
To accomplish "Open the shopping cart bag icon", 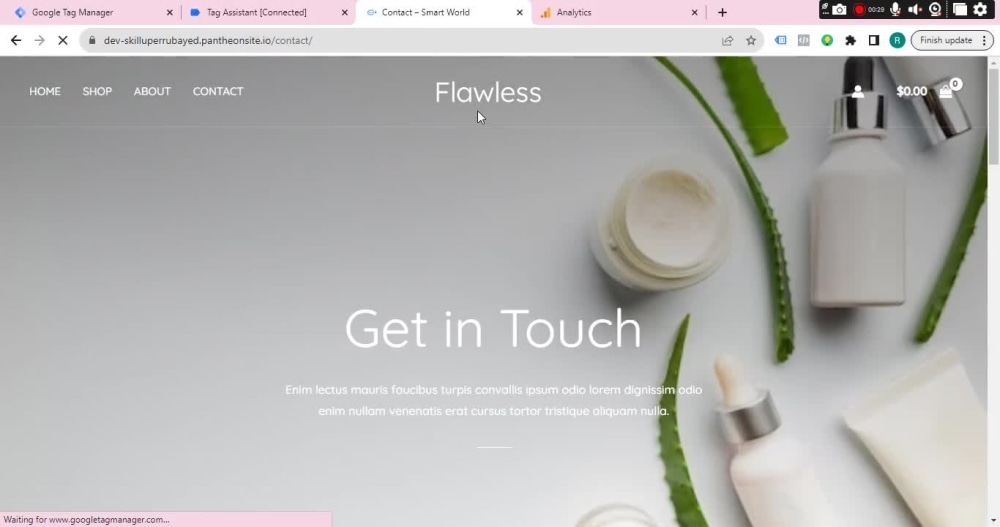I will pos(946,91).
